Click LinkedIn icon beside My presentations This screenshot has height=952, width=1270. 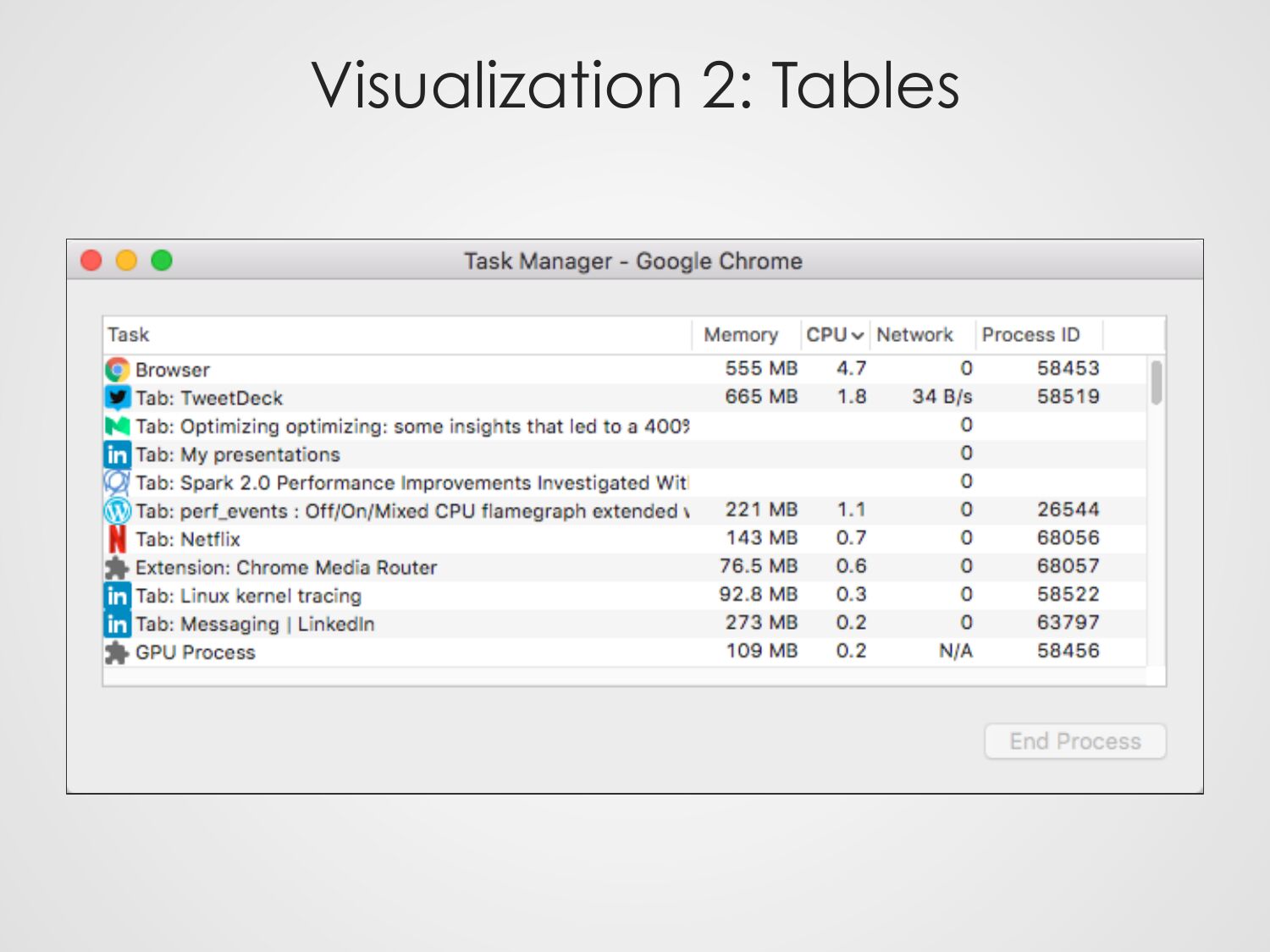click(x=117, y=454)
